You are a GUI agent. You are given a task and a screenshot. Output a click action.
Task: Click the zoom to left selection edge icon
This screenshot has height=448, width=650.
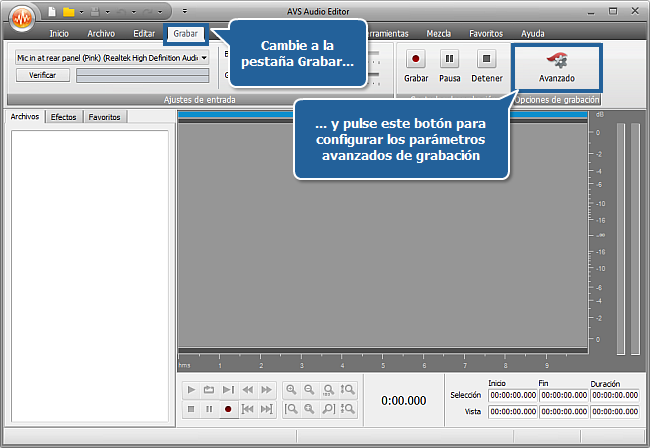coord(291,409)
